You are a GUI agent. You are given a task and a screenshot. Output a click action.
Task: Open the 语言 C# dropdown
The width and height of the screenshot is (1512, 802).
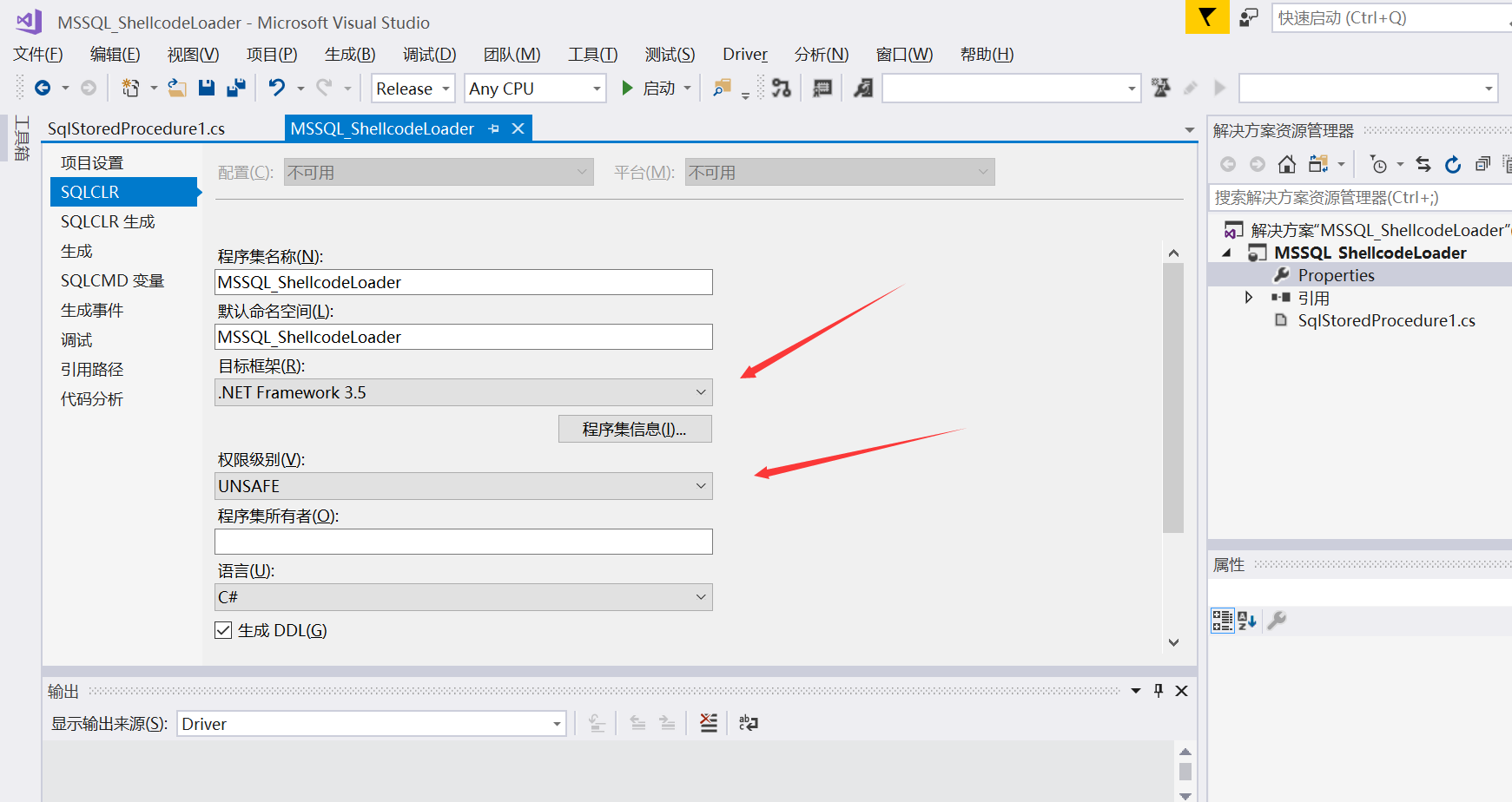tap(464, 597)
